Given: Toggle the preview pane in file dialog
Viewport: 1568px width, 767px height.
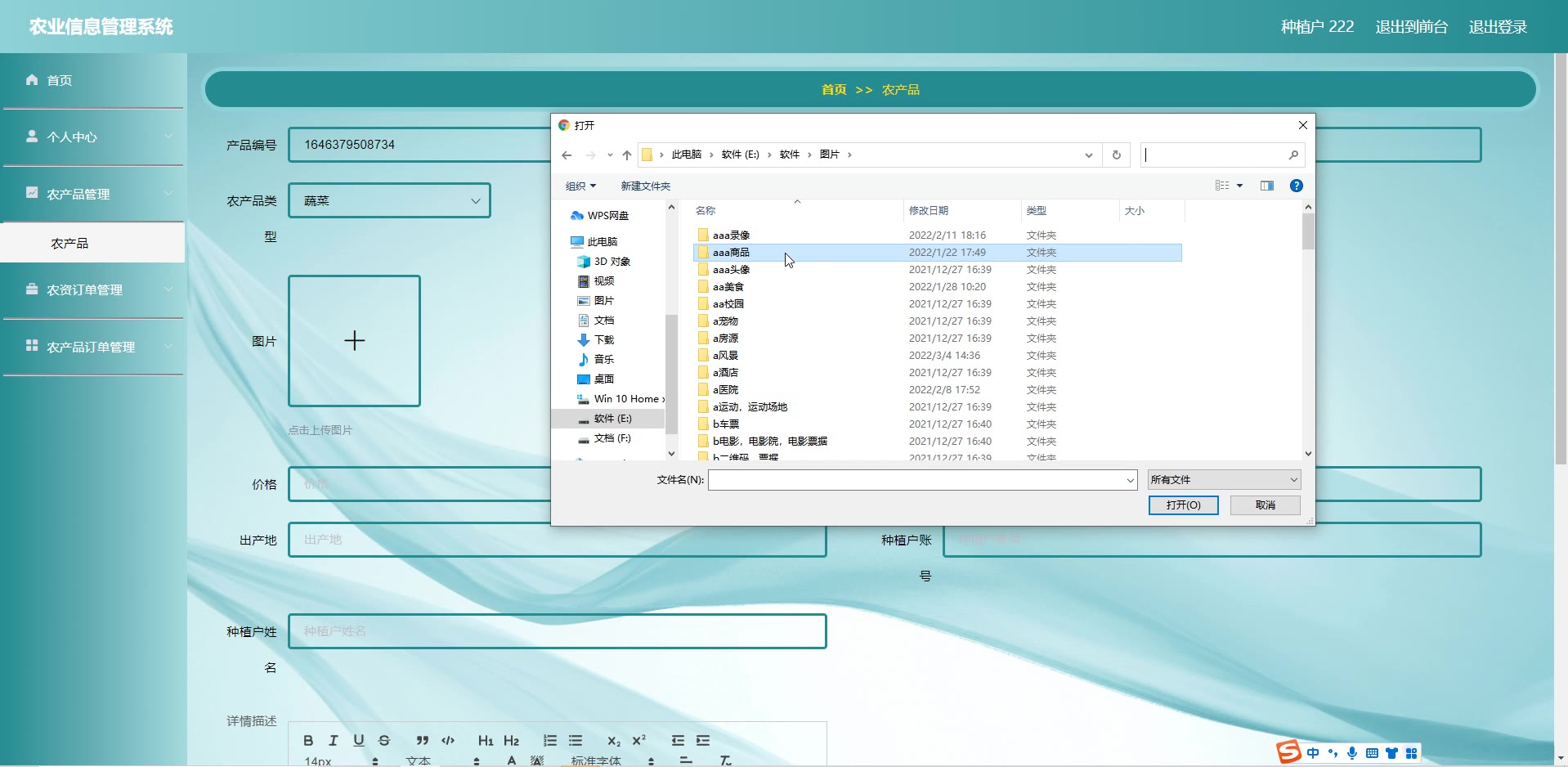Looking at the screenshot, I should tap(1267, 186).
